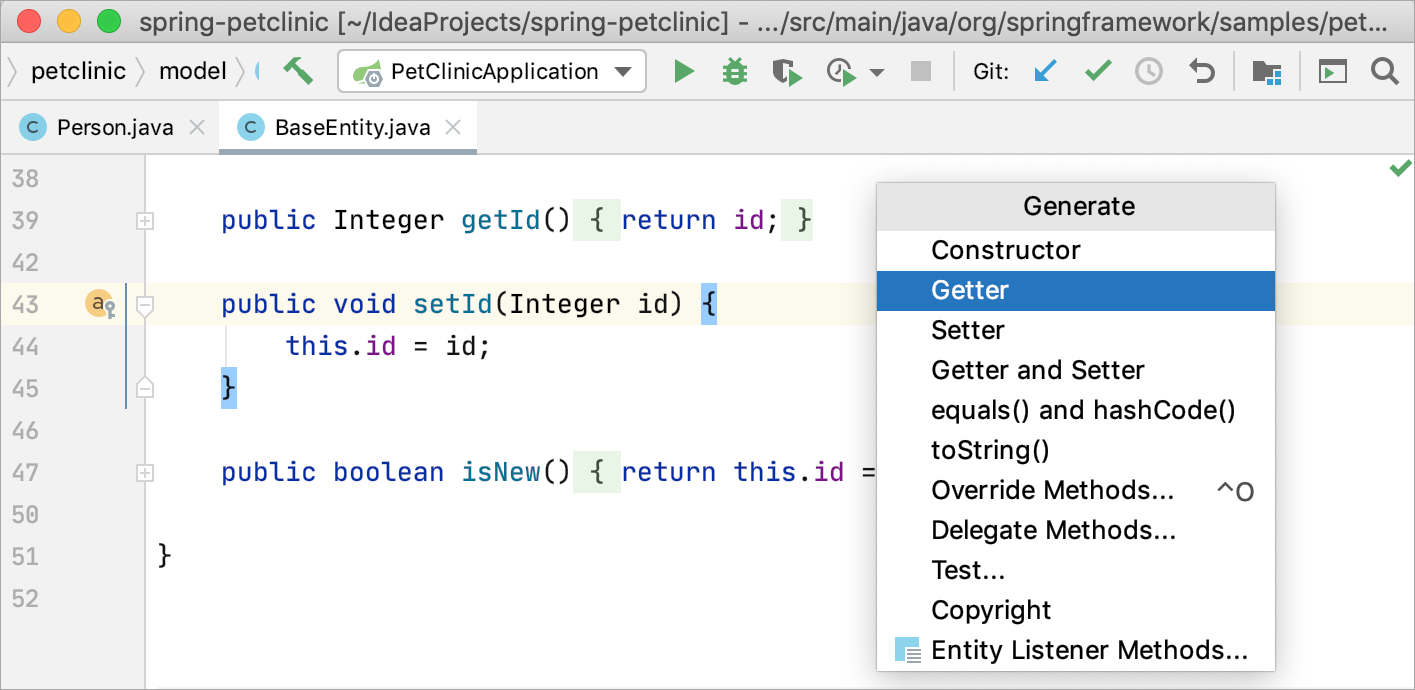Open Search Everywhere magnifier icon
This screenshot has width=1415, height=690.
1384,71
